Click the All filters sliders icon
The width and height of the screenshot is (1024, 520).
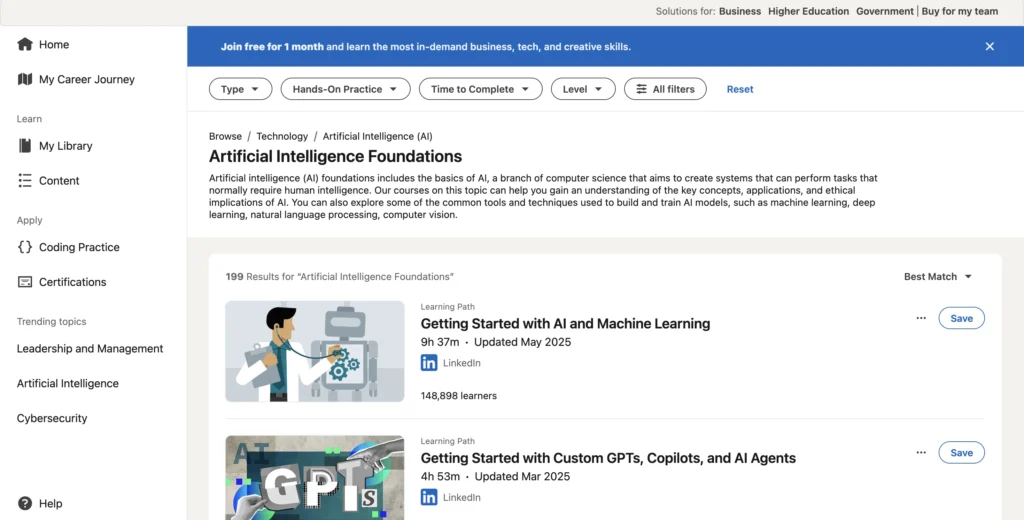[641, 89]
